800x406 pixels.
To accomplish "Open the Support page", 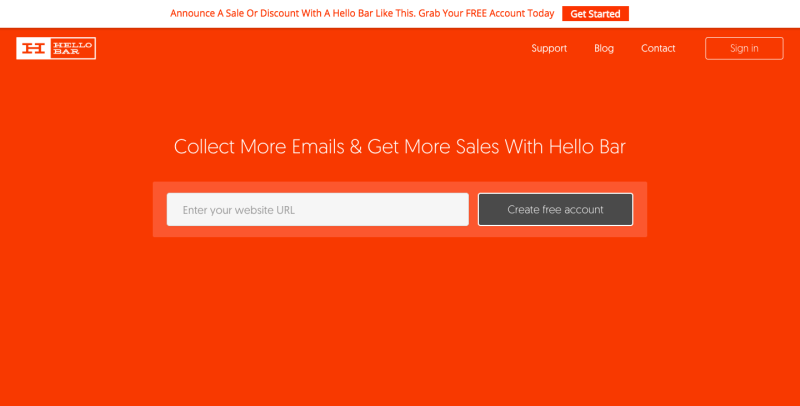I will 549,48.
